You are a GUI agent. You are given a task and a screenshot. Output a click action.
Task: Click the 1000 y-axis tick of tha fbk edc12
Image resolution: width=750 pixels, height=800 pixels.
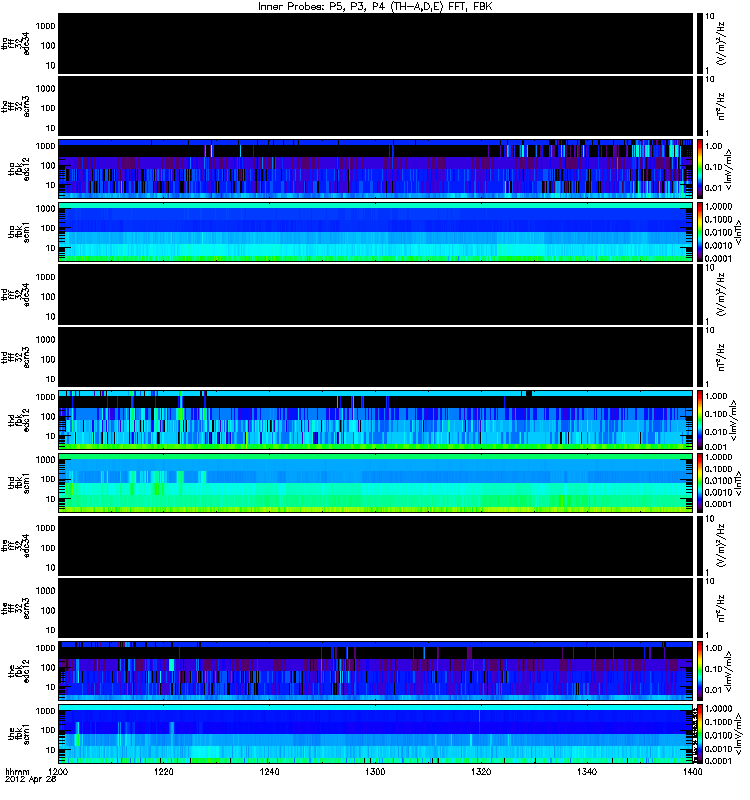tap(45, 146)
